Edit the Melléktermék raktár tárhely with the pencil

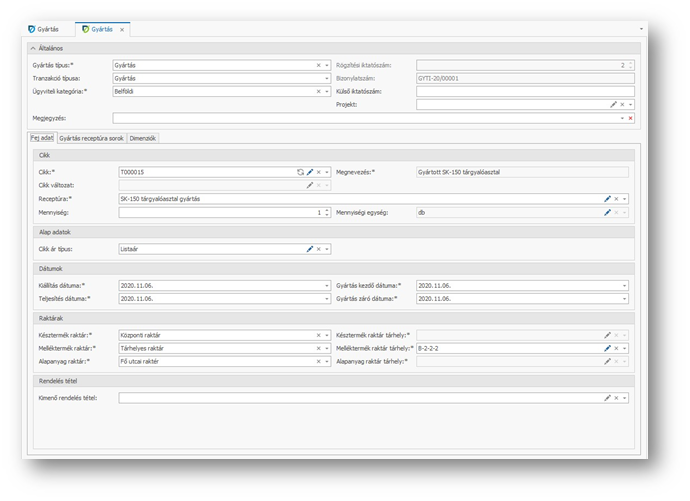point(607,348)
